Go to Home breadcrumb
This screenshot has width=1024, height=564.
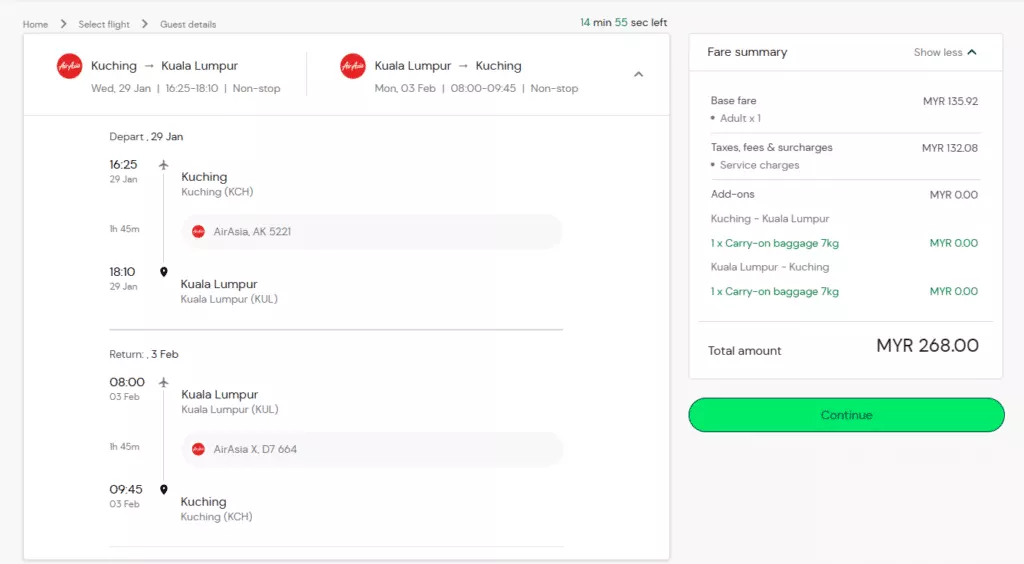tap(35, 24)
